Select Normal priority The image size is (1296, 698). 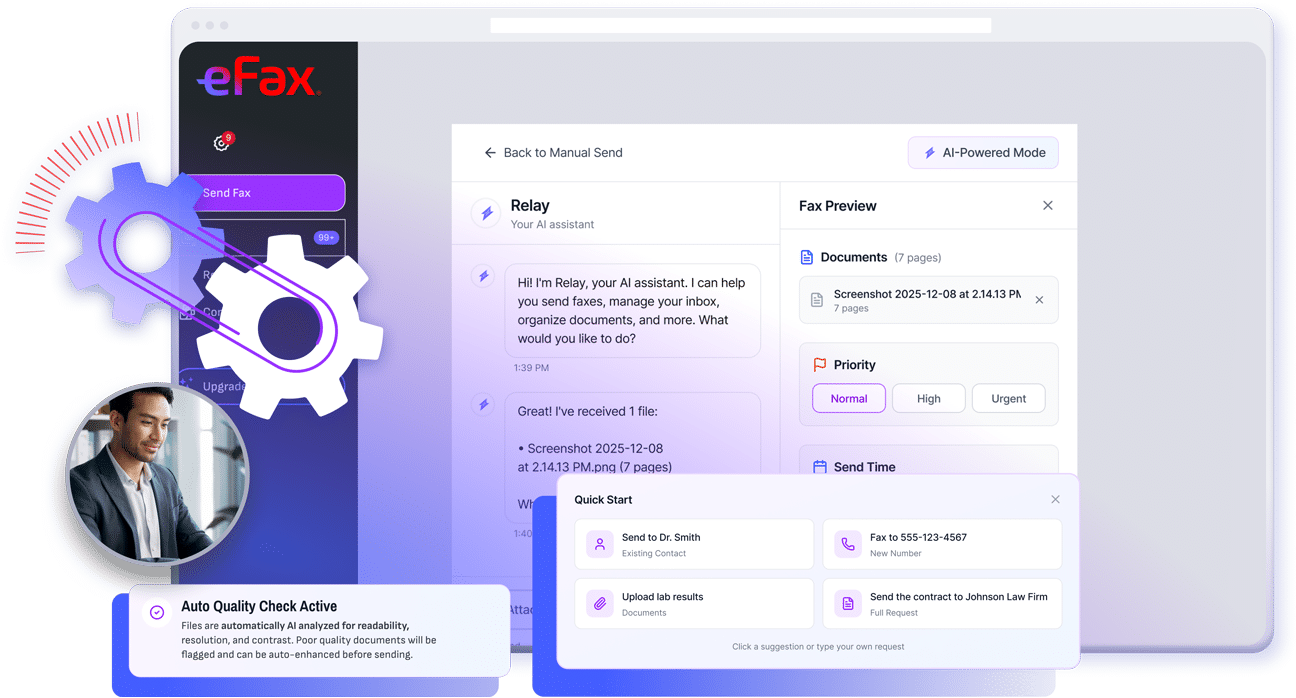pos(849,398)
